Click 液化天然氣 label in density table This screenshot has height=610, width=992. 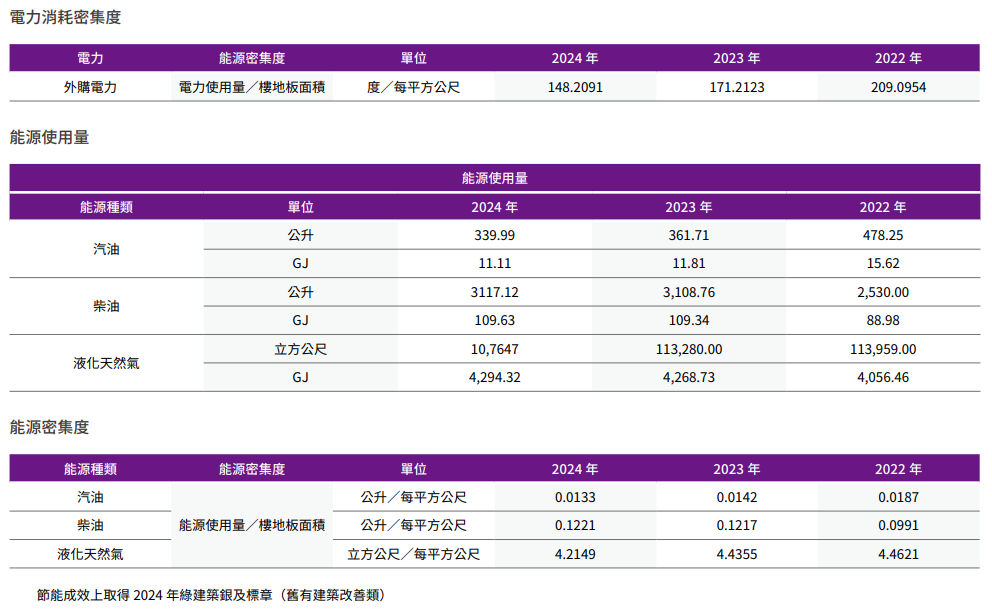pos(90,554)
